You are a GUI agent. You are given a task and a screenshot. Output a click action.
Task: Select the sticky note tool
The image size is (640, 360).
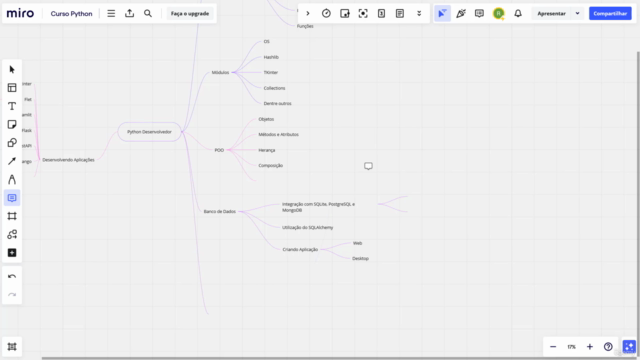(12, 124)
